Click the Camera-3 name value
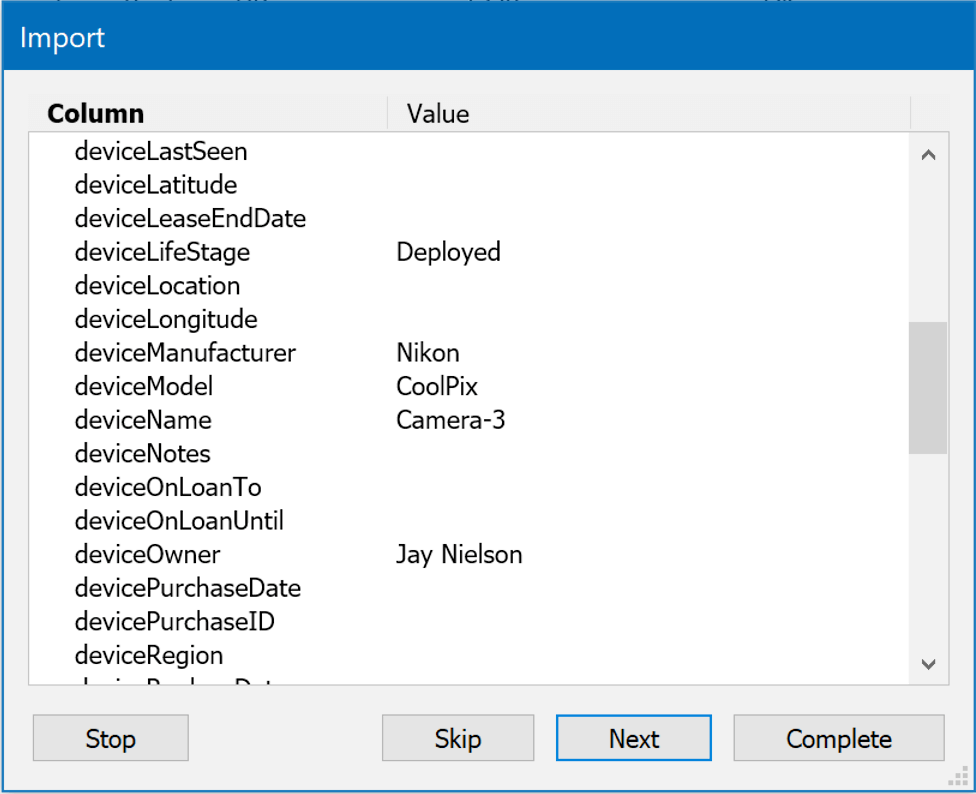 pyautogui.click(x=450, y=420)
